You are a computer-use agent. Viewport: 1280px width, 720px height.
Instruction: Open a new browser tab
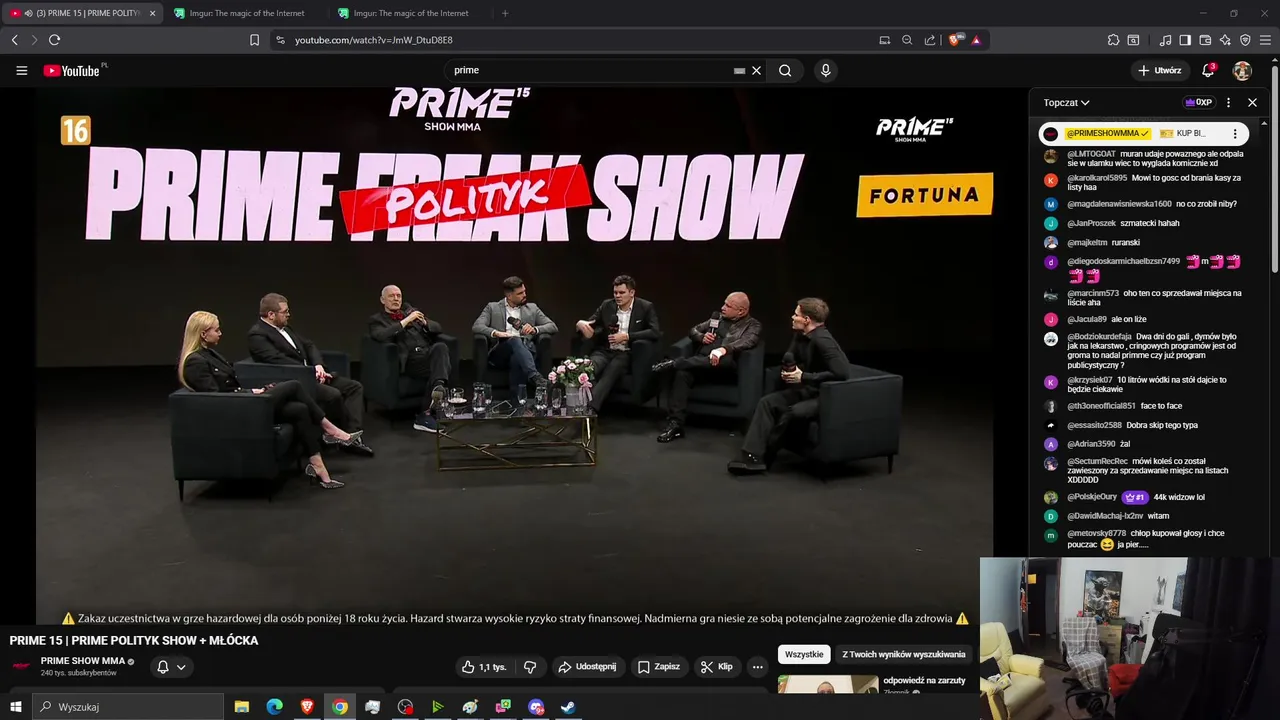[505, 13]
